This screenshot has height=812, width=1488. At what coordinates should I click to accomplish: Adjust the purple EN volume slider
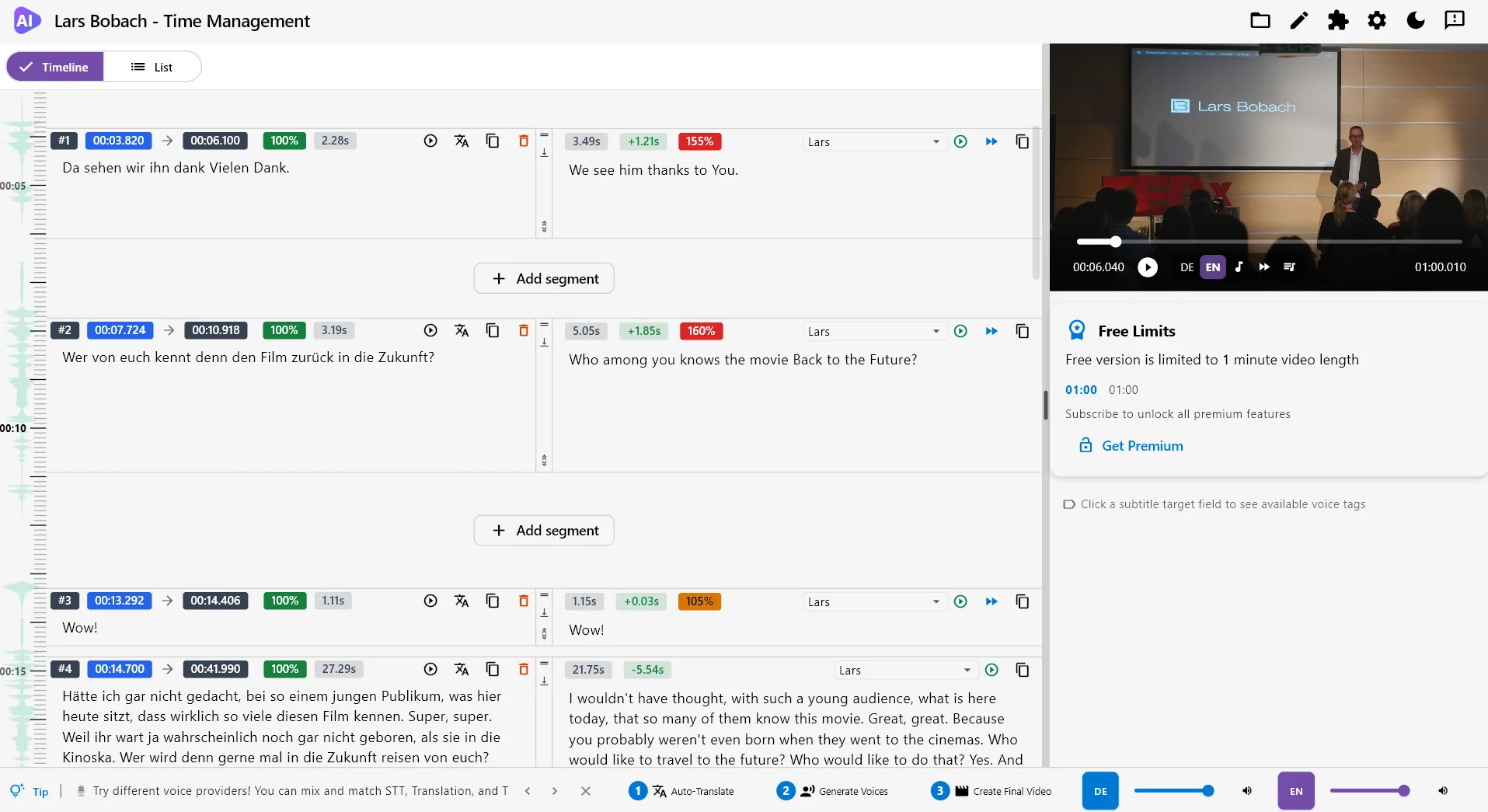pos(1369,791)
